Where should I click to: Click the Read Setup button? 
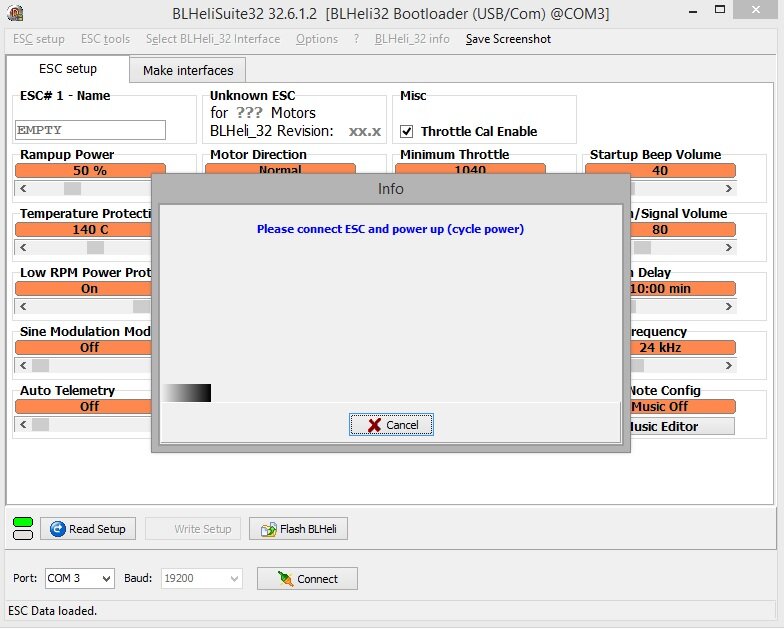pyautogui.click(x=88, y=529)
